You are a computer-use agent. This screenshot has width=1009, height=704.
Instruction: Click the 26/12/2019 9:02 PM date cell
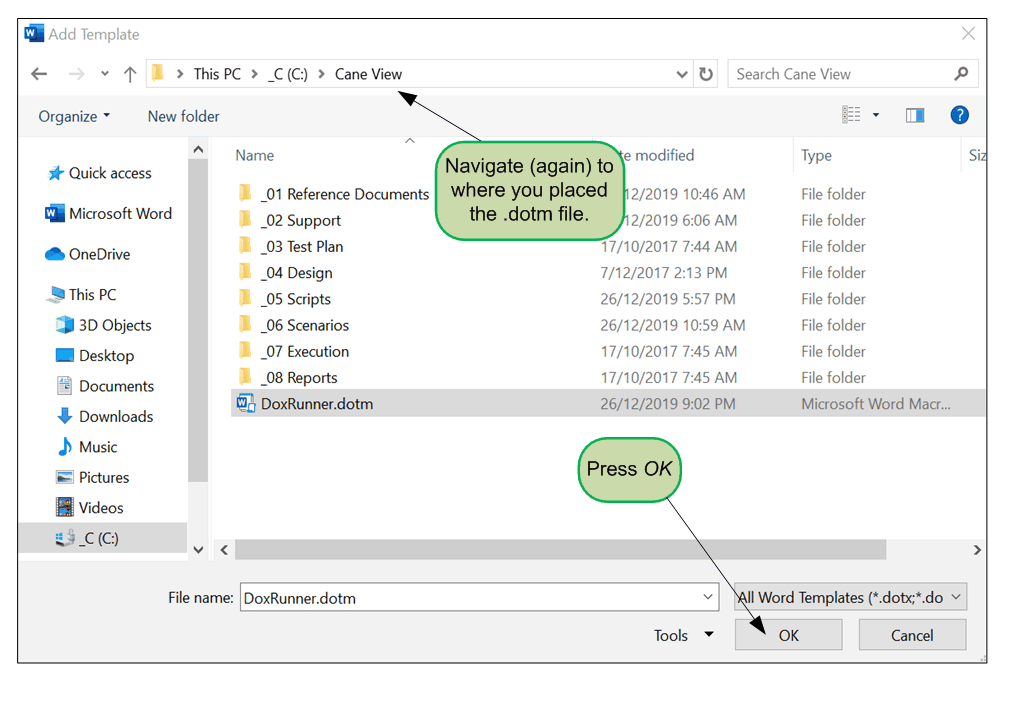pyautogui.click(x=667, y=403)
